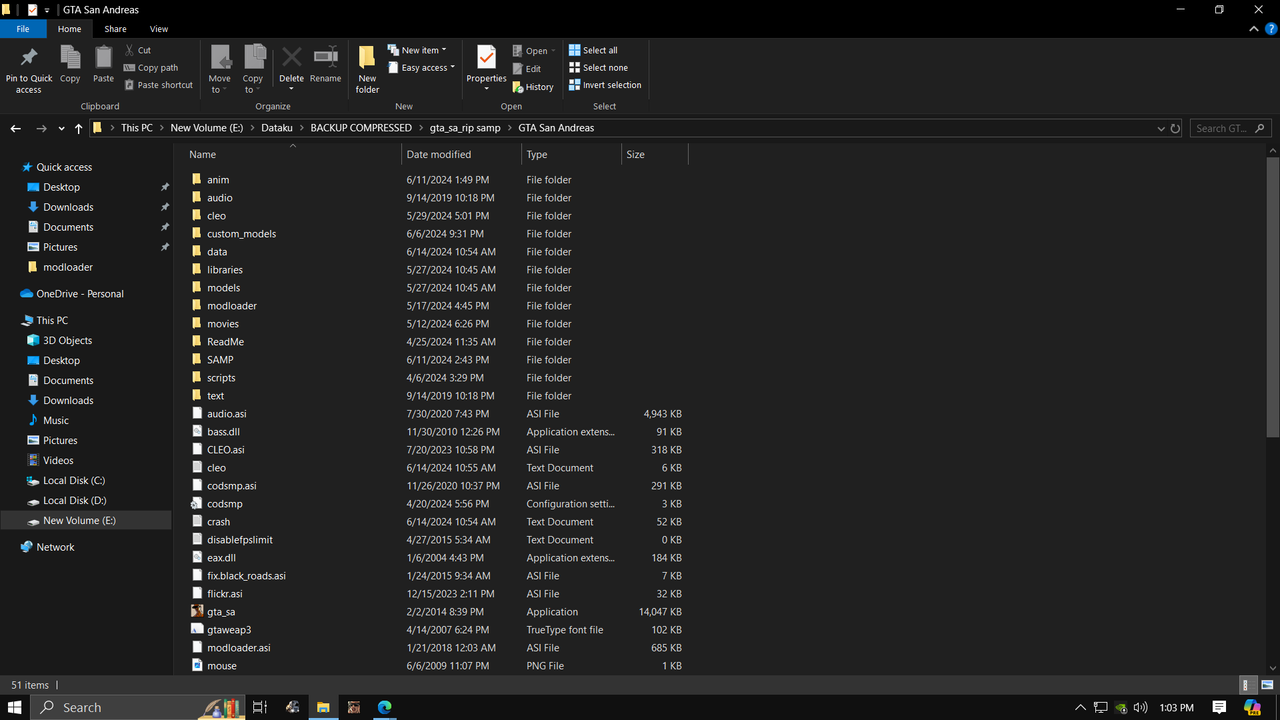Open Task View on taskbar
1280x720 pixels.
coord(259,707)
